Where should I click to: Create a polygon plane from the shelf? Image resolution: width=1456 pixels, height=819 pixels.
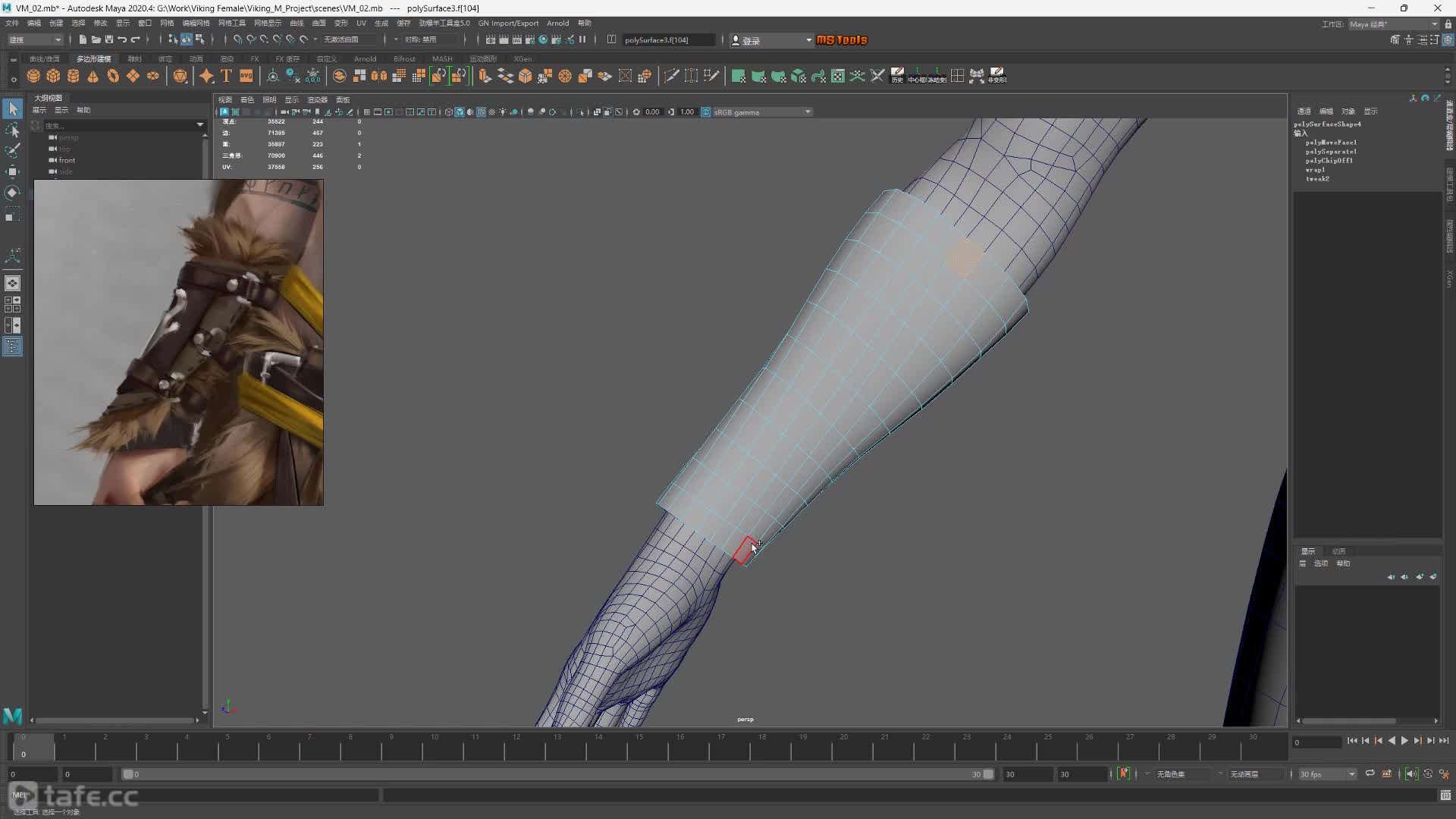coord(133,76)
